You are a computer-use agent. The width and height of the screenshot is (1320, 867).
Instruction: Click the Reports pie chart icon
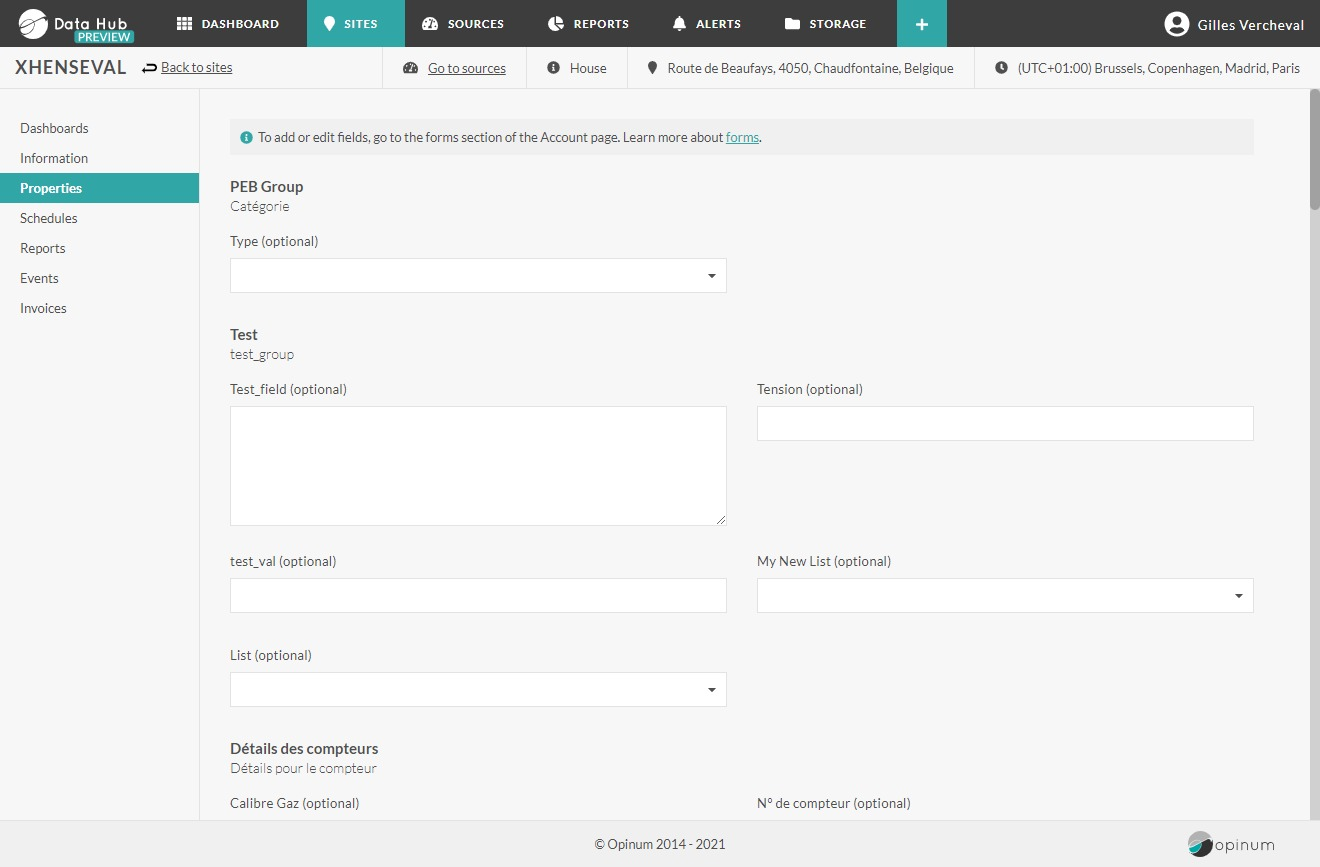point(557,24)
